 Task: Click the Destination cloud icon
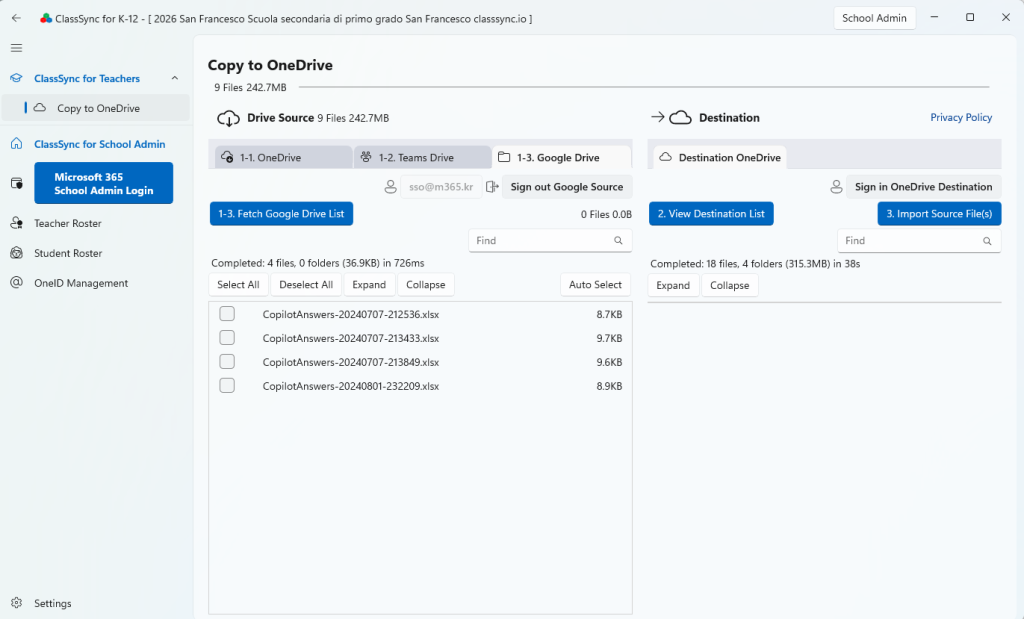click(x=680, y=118)
